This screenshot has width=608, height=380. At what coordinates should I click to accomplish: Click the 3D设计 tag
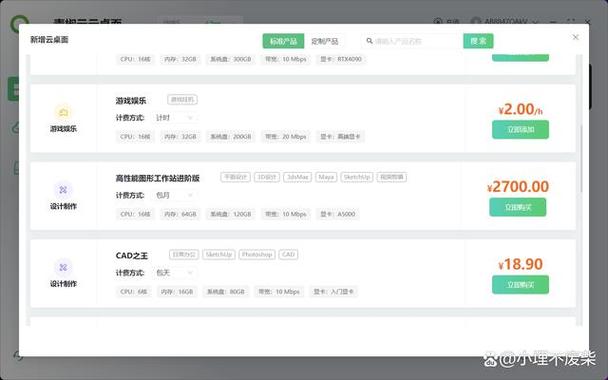coord(267,177)
